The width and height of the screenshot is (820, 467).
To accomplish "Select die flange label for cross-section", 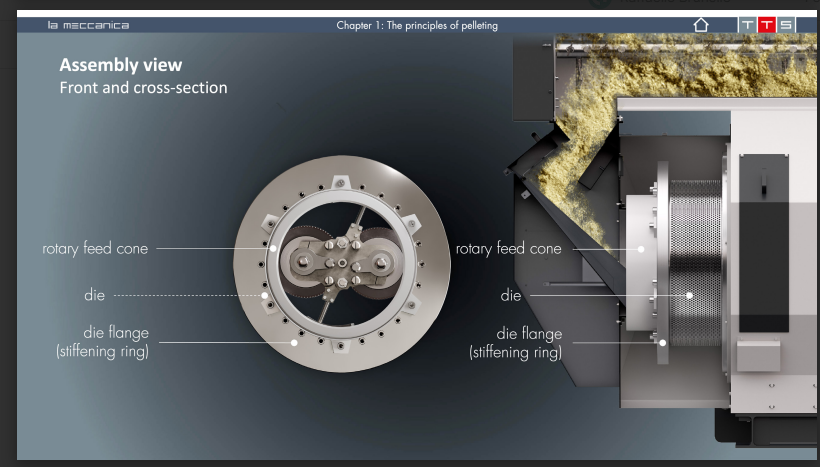I will (x=515, y=341).
